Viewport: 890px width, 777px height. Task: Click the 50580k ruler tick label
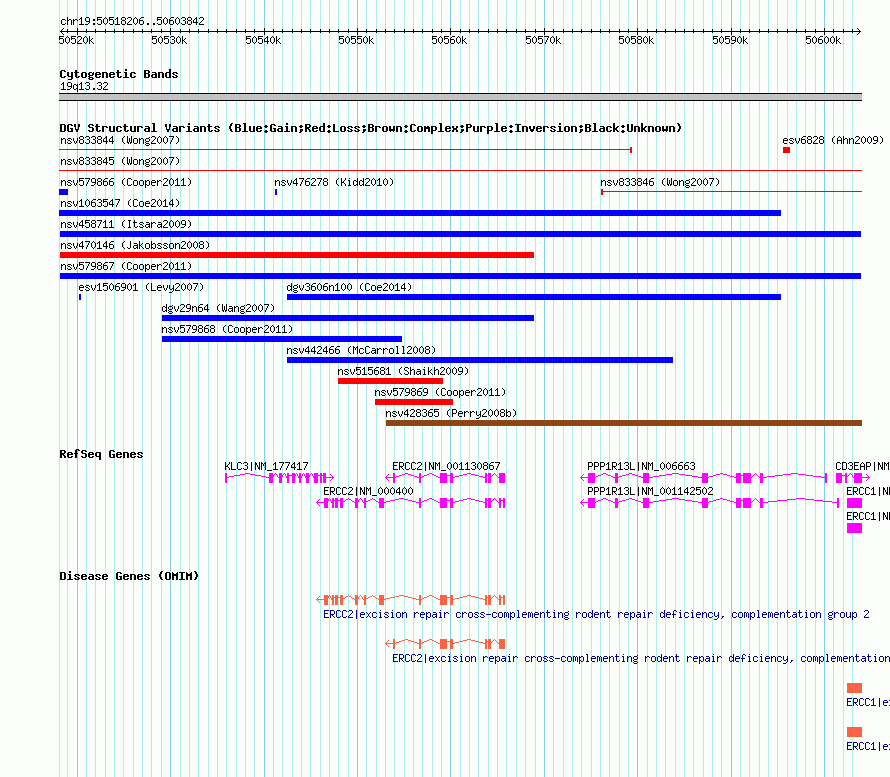pyautogui.click(x=636, y=40)
